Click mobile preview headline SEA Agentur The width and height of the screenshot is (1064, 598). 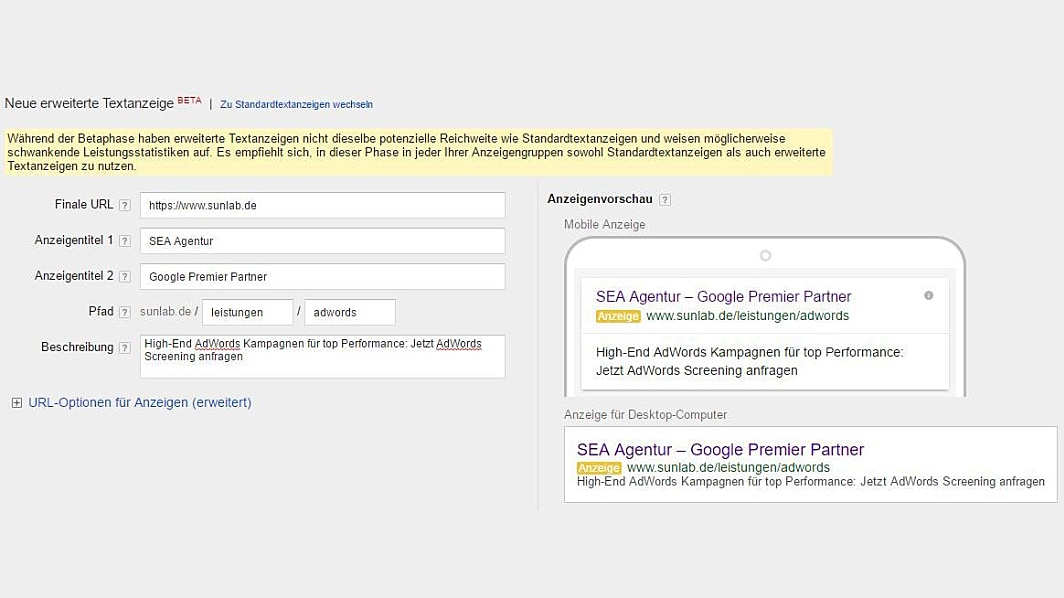coord(723,297)
